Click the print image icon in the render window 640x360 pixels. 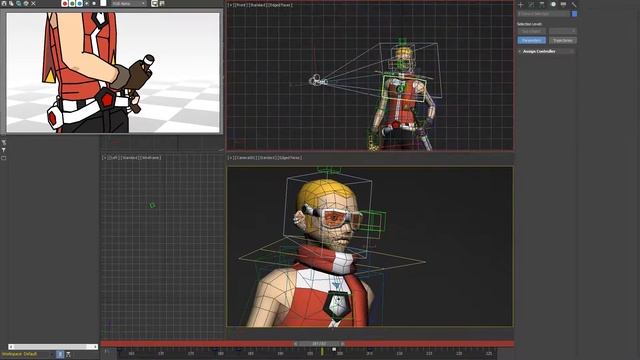tap(26, 3)
